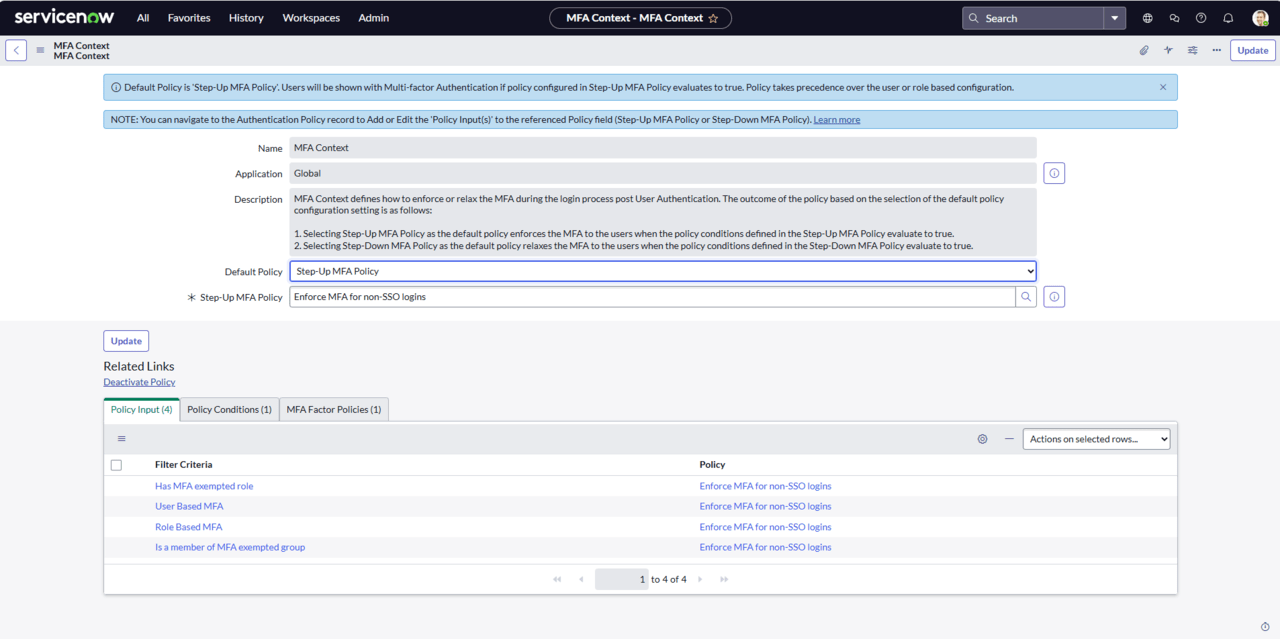Open Step-Up MFA Policy lookup magnifier
This screenshot has width=1280, height=639.
pos(1026,297)
